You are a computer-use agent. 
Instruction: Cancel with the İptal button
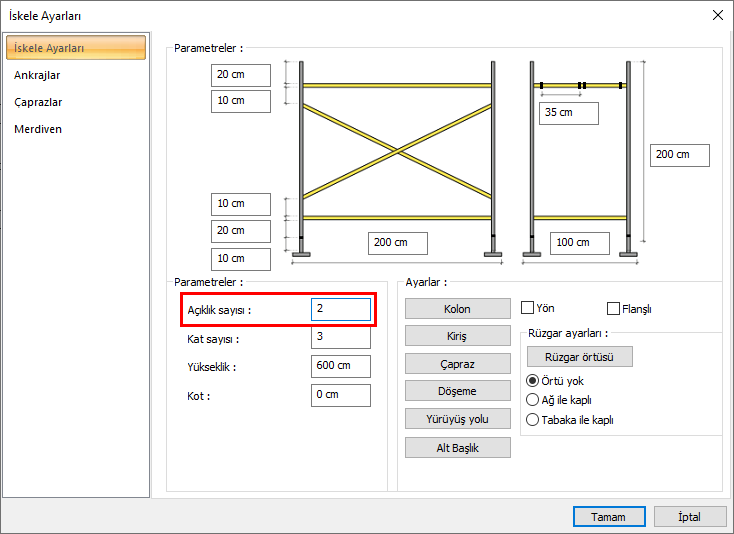click(690, 517)
